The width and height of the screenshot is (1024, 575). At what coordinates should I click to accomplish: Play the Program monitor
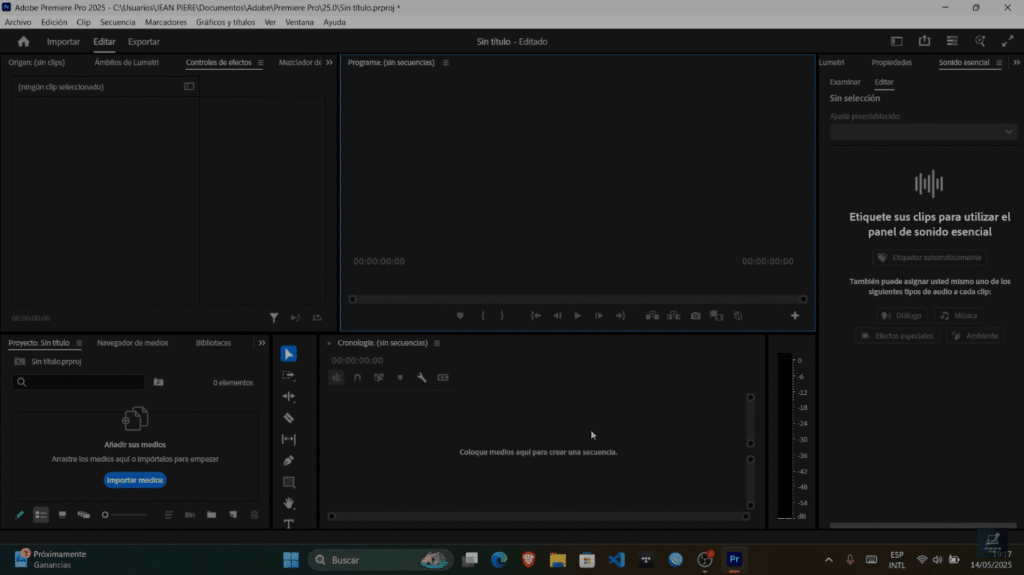tap(577, 316)
